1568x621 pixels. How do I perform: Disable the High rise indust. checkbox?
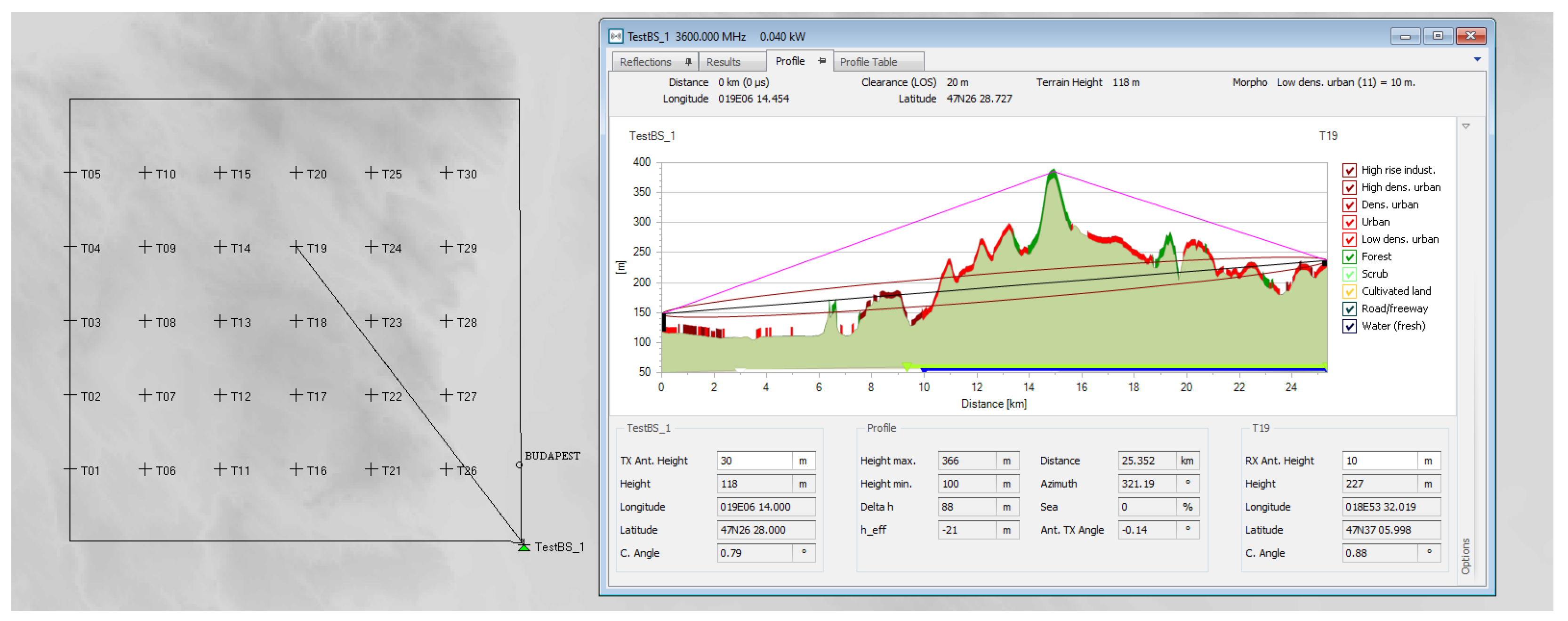(x=1349, y=170)
